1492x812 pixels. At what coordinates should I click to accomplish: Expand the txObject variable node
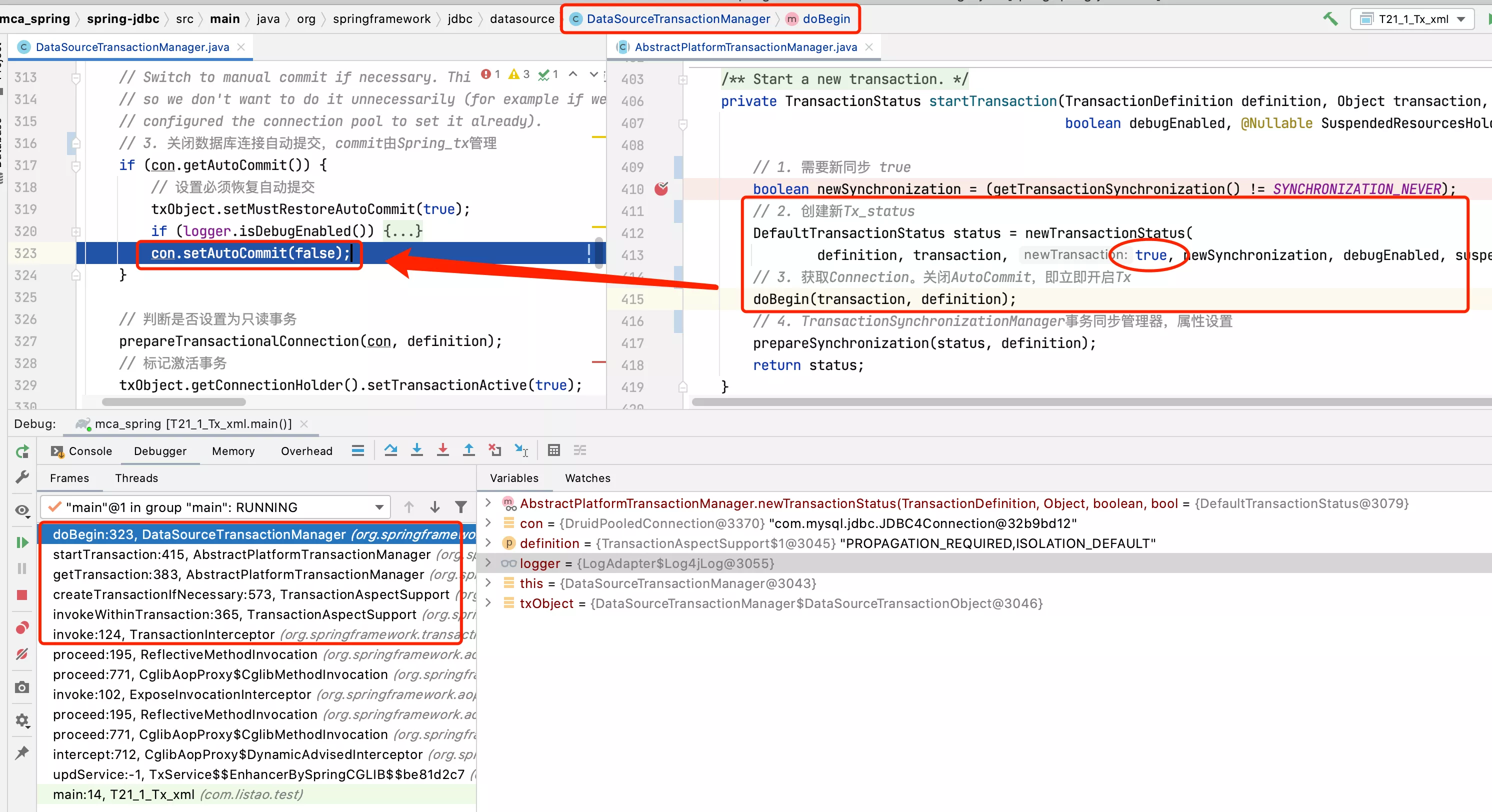pos(488,603)
